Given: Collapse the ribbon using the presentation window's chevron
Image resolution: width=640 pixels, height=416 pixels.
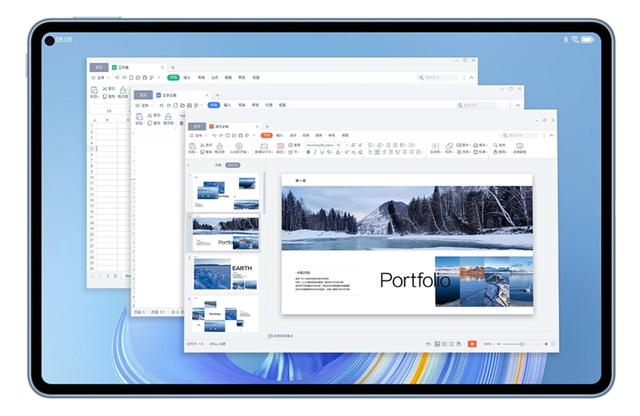Looking at the screenshot, I should coord(551,135).
